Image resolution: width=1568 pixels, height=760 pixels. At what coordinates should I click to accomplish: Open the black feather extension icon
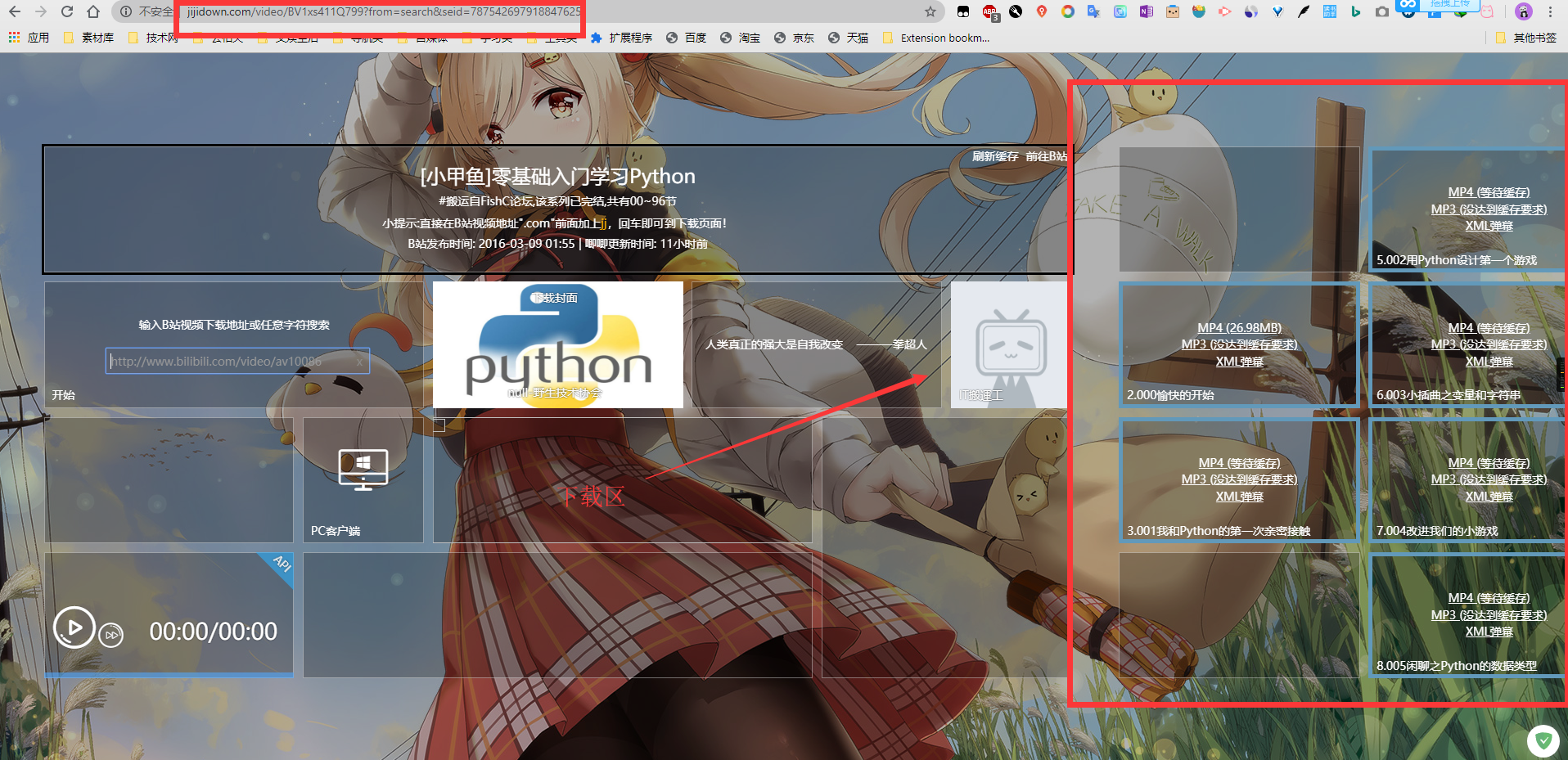tap(1304, 12)
